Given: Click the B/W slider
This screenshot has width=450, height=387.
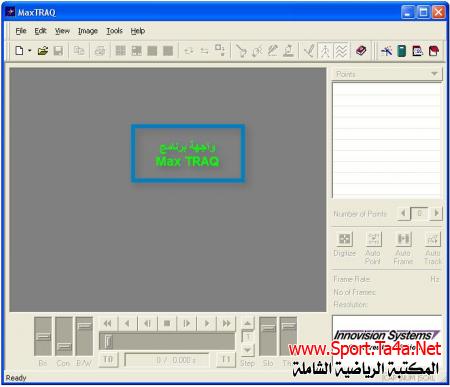Looking at the screenshot, I should (84, 336).
